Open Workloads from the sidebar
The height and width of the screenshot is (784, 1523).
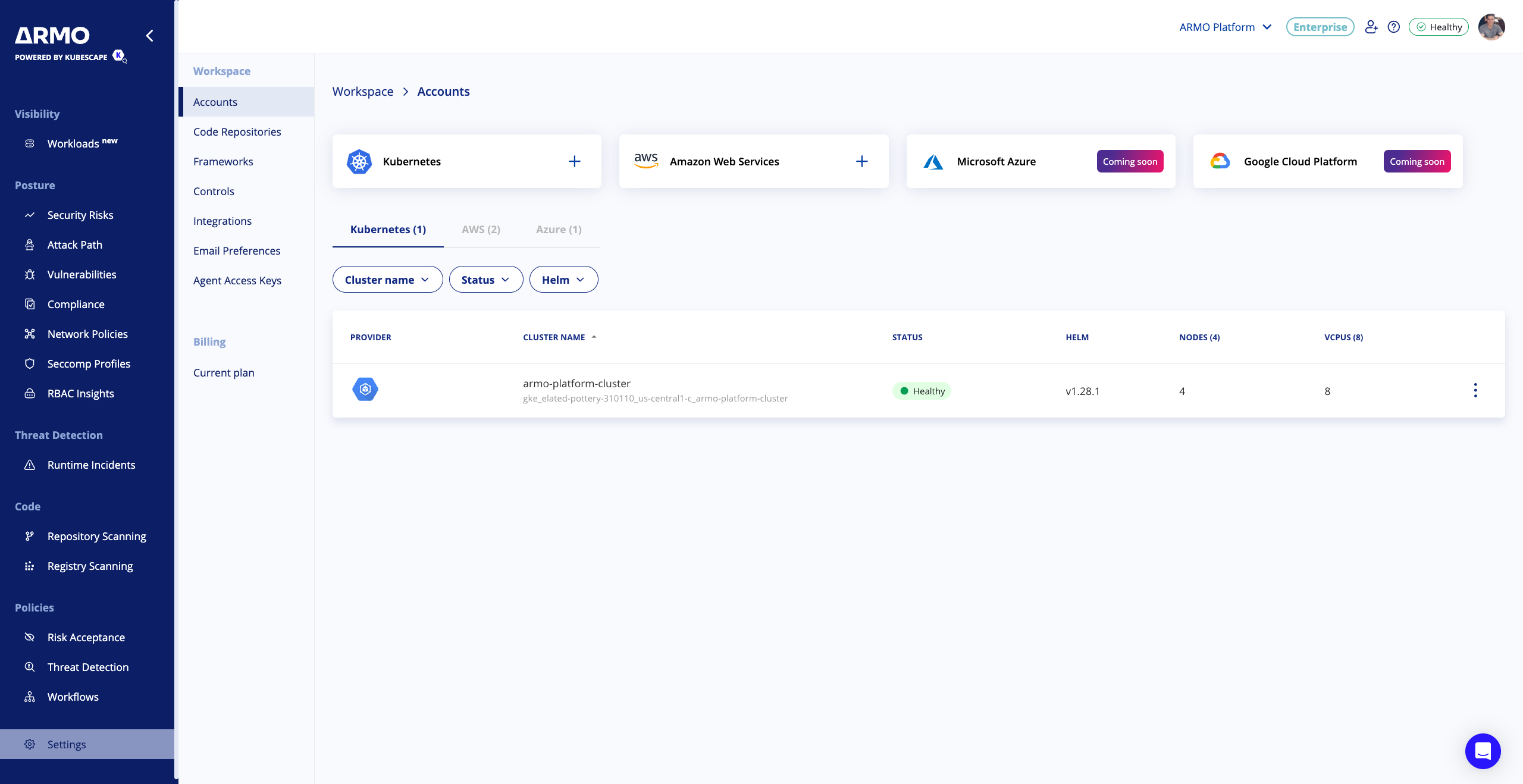pyautogui.click(x=82, y=143)
